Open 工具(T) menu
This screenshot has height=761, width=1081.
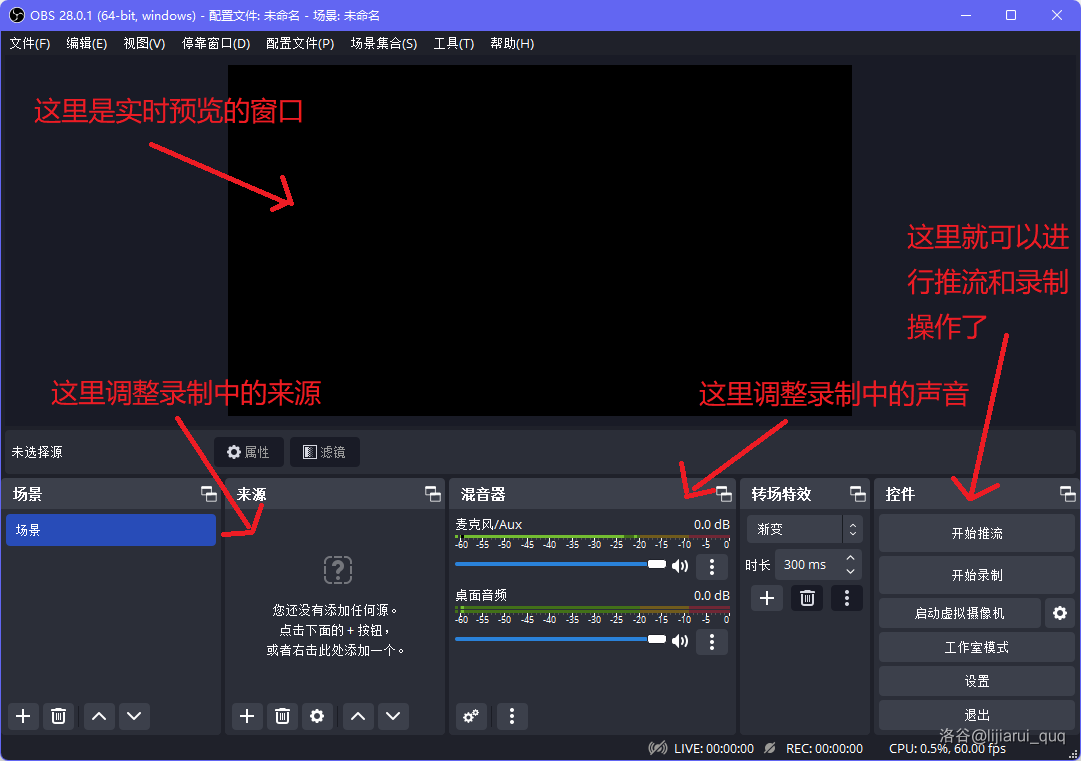[454, 43]
